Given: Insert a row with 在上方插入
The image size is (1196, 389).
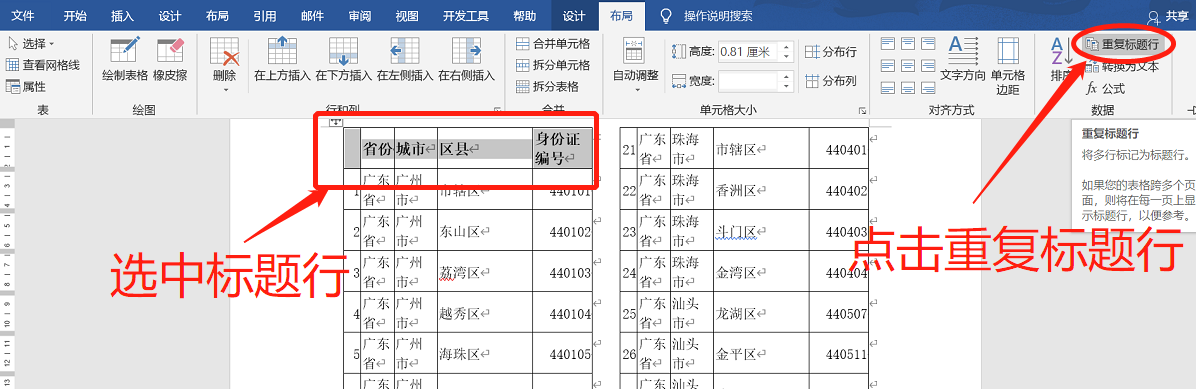Looking at the screenshot, I should pos(281,59).
